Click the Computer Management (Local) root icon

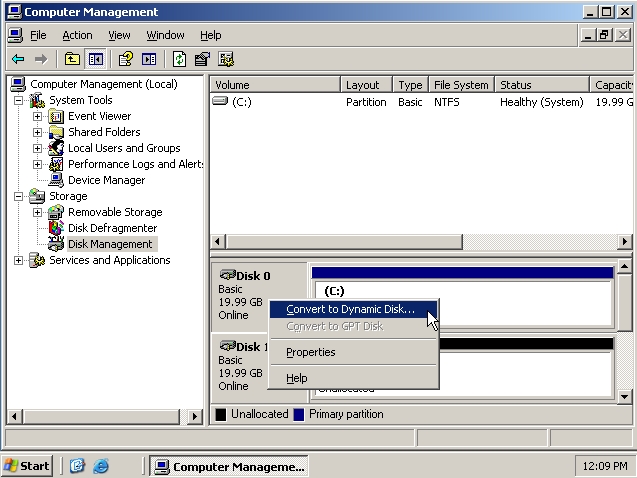point(18,84)
